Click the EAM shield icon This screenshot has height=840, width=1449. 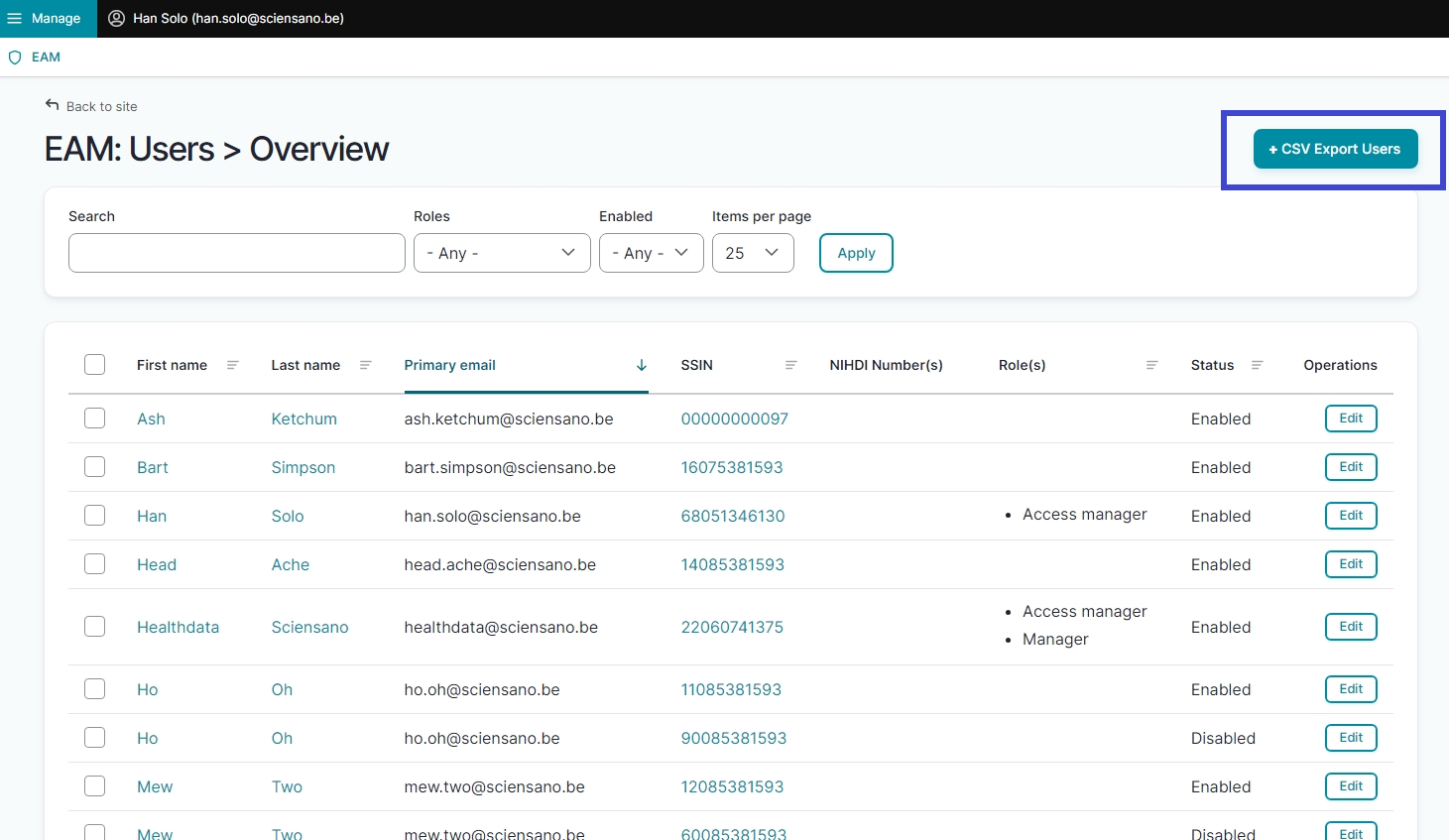click(15, 58)
